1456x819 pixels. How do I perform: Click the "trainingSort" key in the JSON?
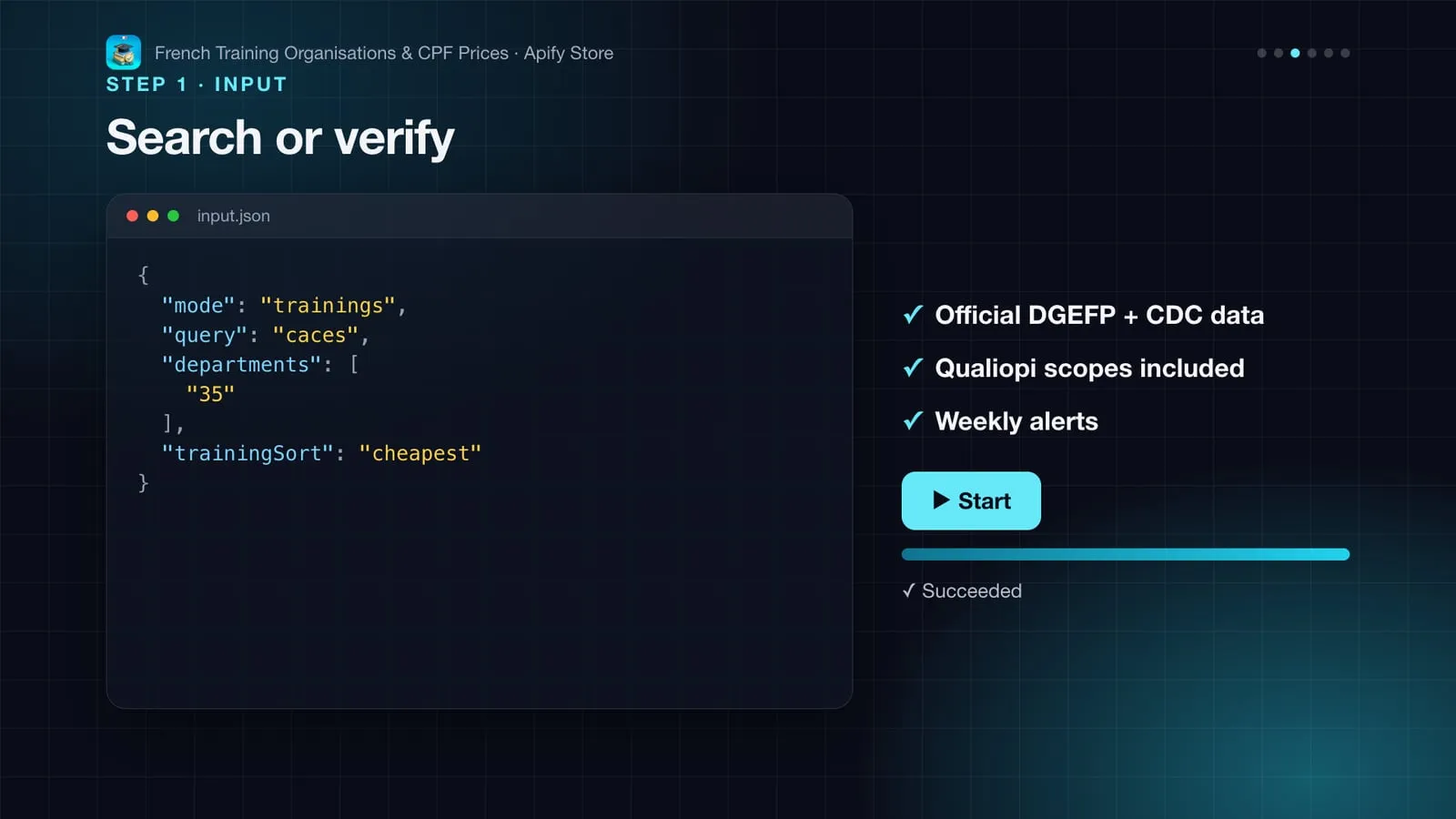tap(248, 453)
